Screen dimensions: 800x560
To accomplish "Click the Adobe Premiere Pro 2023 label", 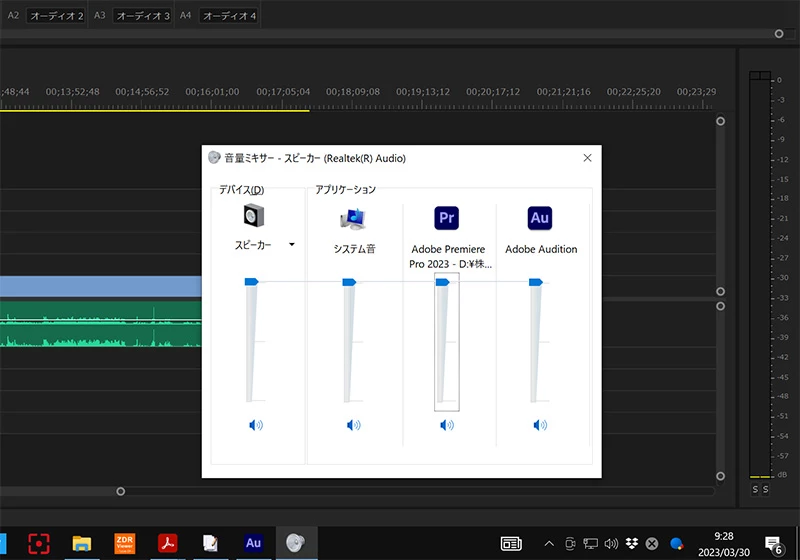I will (449, 257).
